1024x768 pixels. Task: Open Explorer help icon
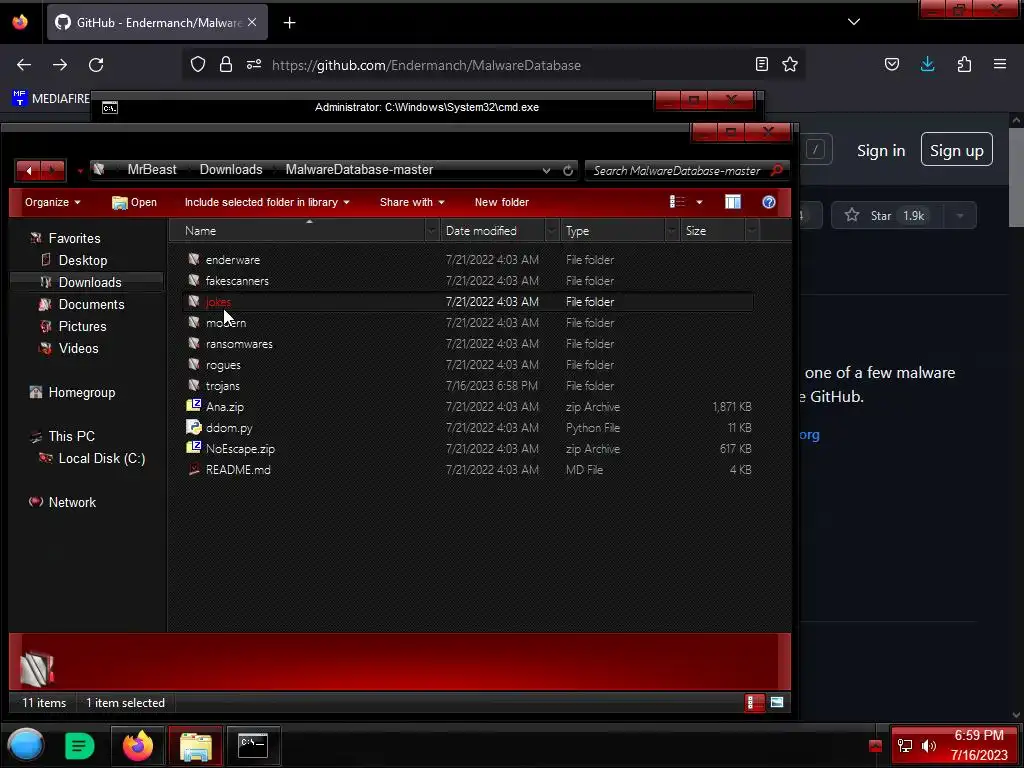pyautogui.click(x=769, y=202)
